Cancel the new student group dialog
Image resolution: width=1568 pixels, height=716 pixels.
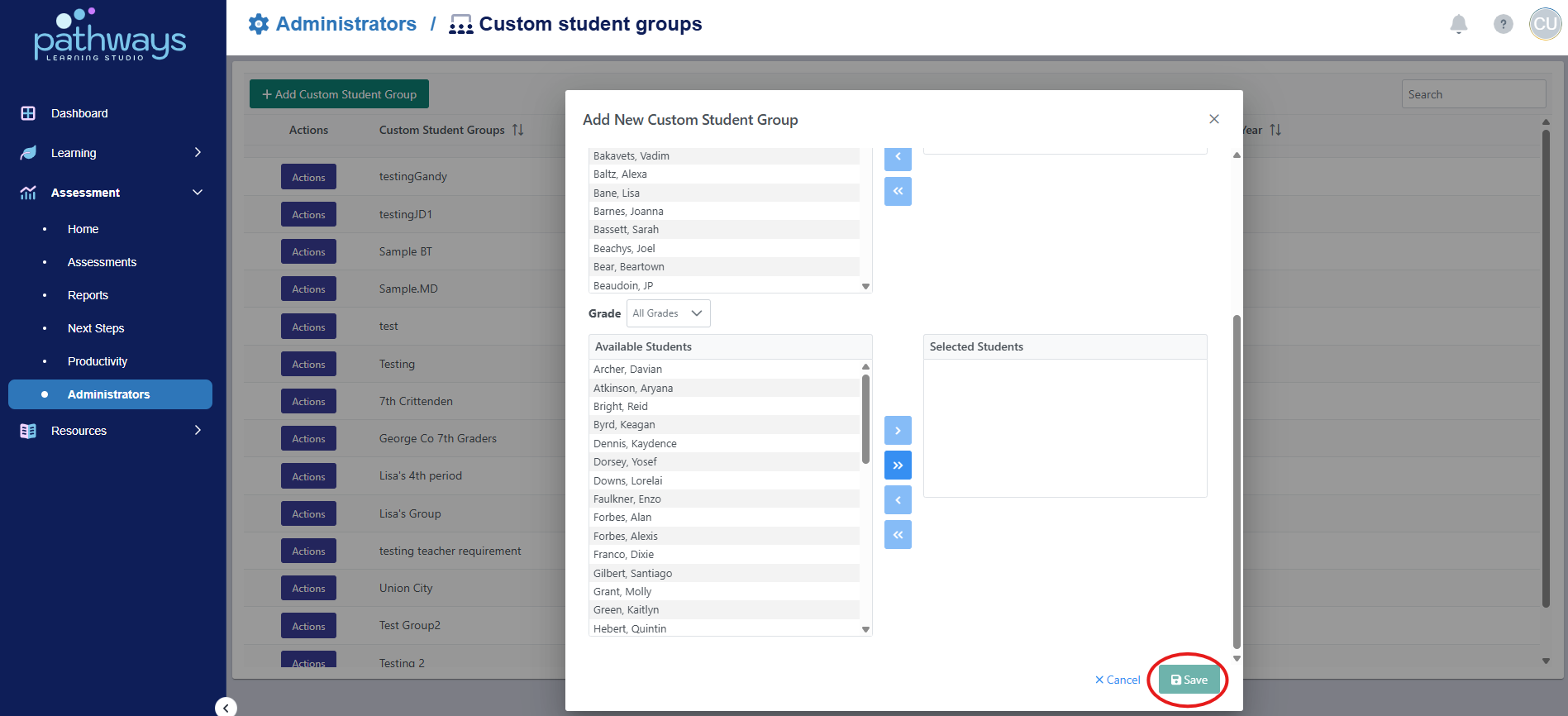1118,680
